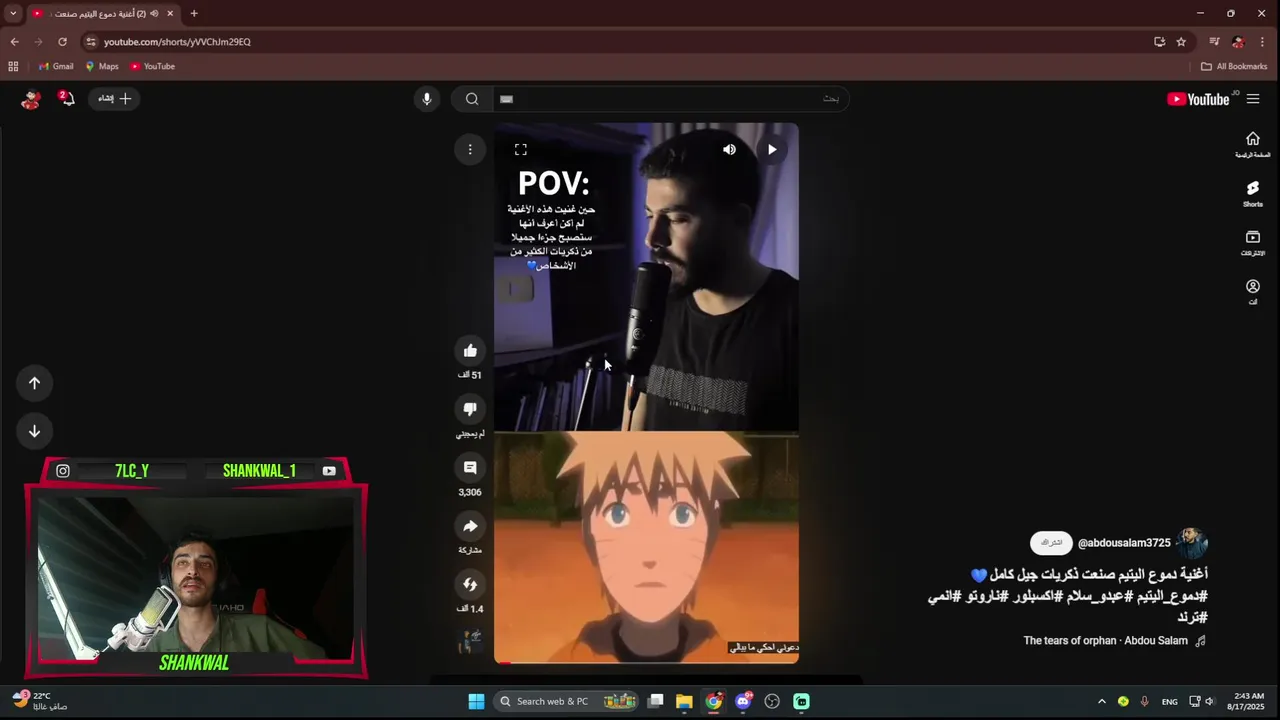The height and width of the screenshot is (720, 1280).
Task: Open the sound thumbnail below Remix
Action: pyautogui.click(x=470, y=641)
